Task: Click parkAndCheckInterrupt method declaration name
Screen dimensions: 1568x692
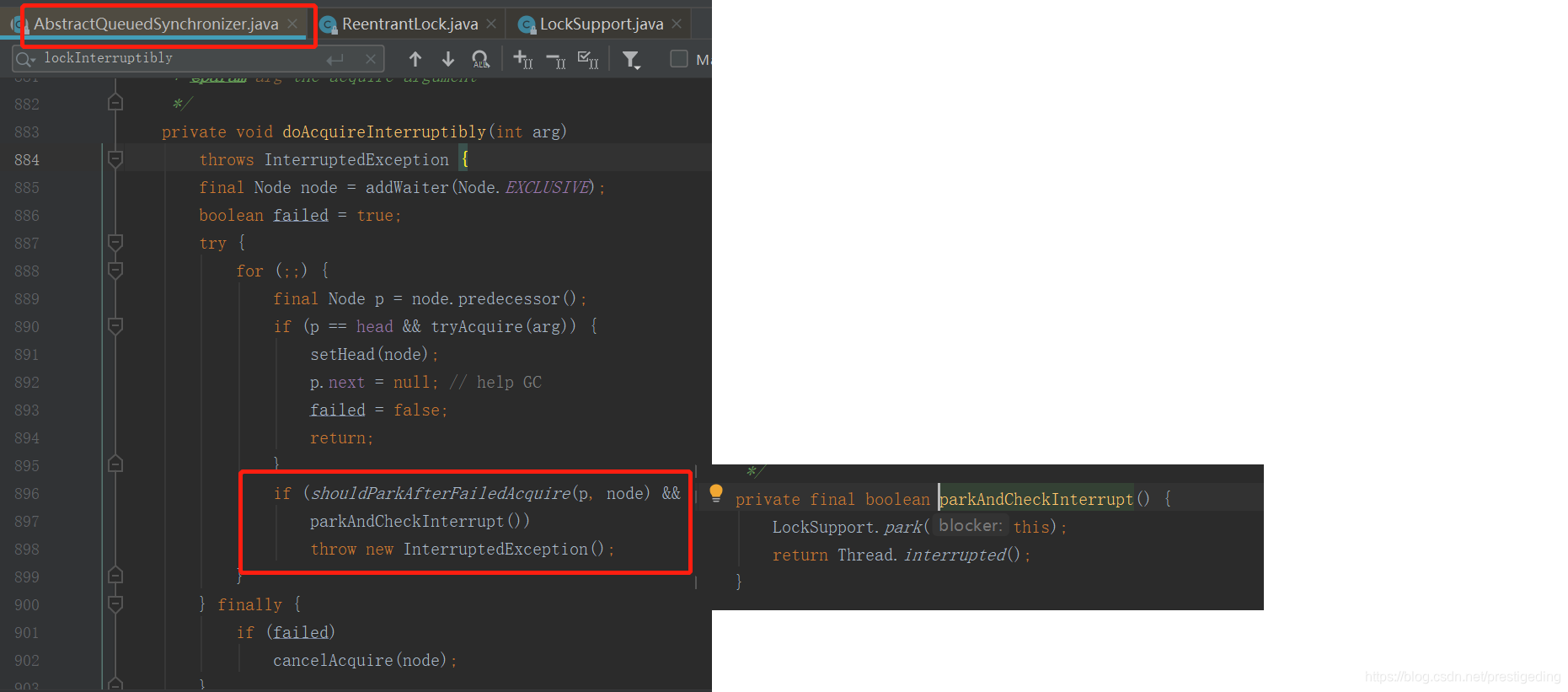Action: coord(1036,499)
